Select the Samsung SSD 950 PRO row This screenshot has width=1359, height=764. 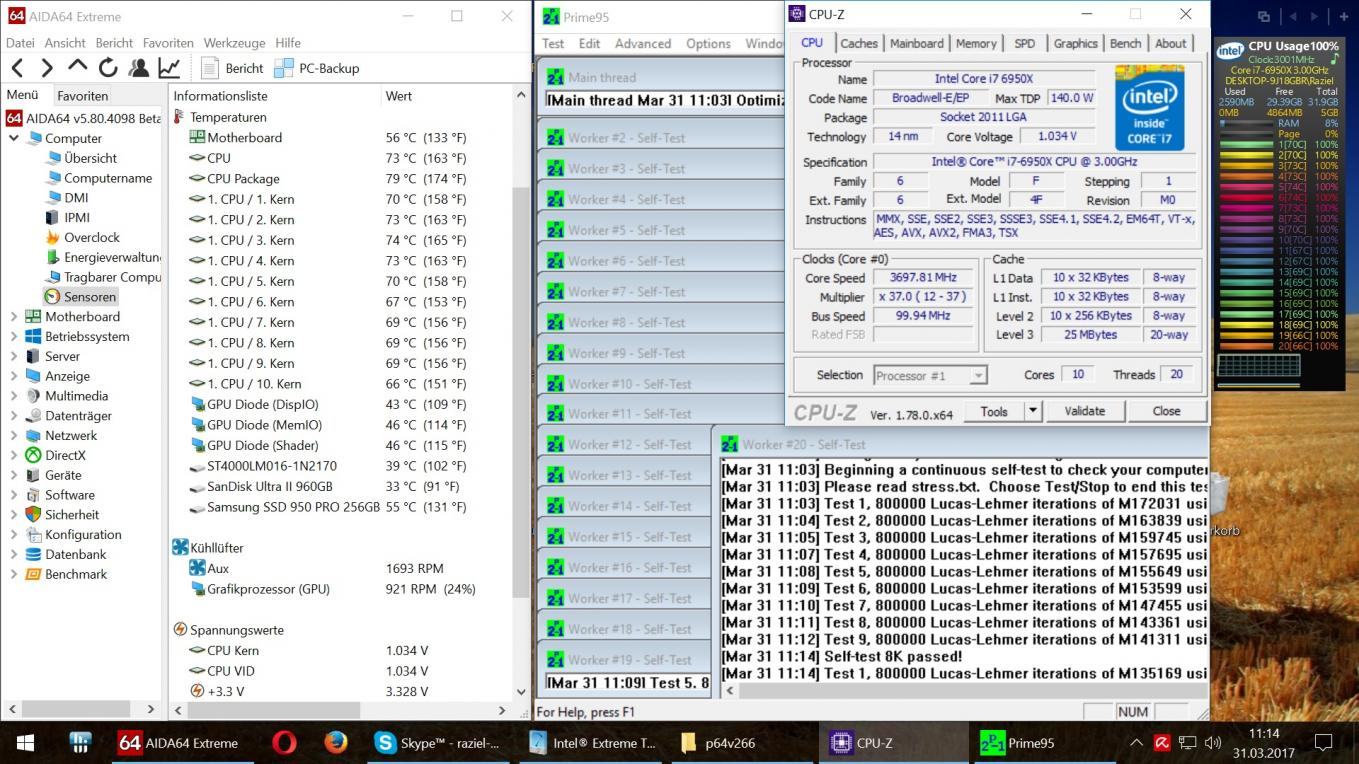click(340, 507)
